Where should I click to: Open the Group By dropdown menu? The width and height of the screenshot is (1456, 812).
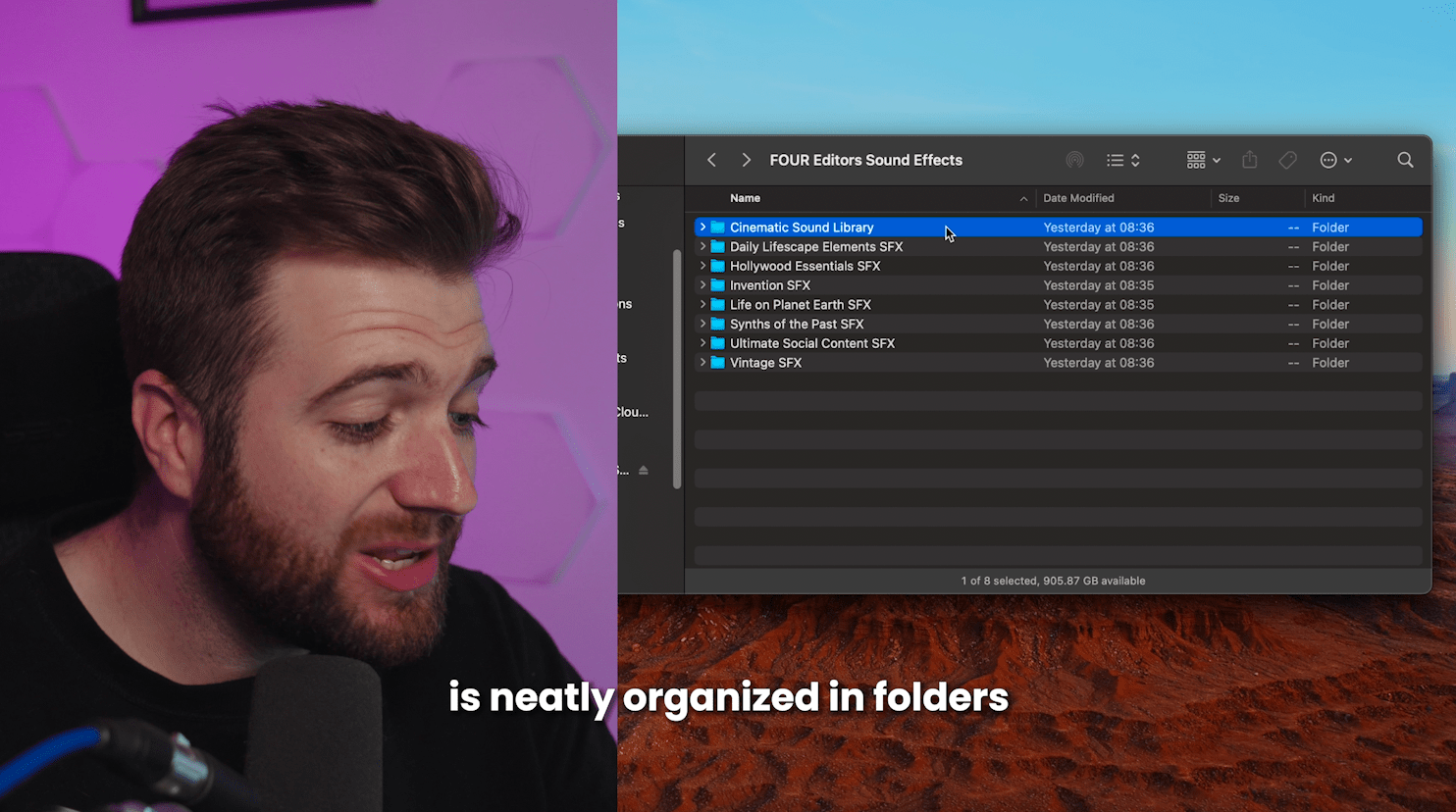(x=1203, y=160)
